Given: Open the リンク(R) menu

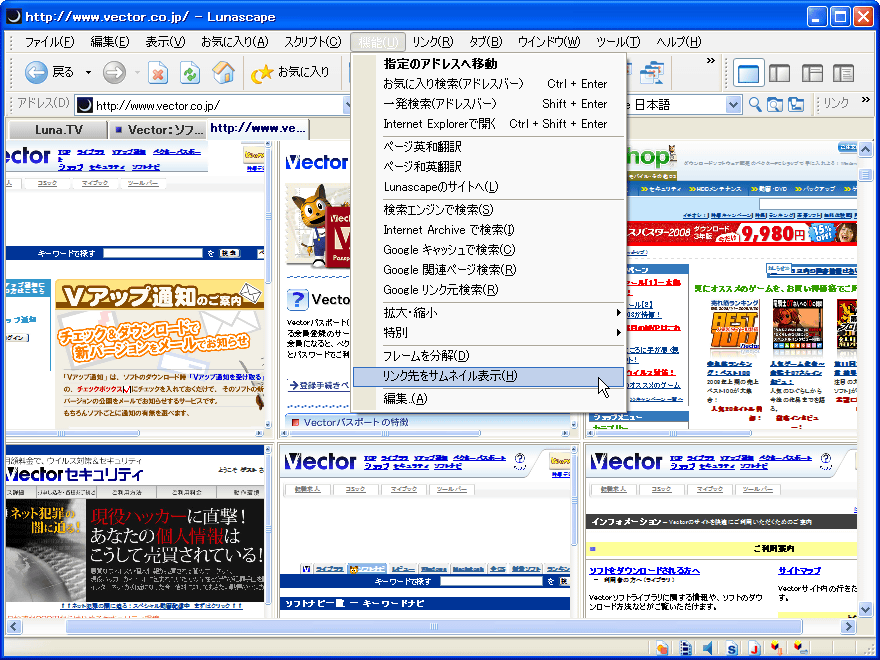Looking at the screenshot, I should tap(433, 42).
